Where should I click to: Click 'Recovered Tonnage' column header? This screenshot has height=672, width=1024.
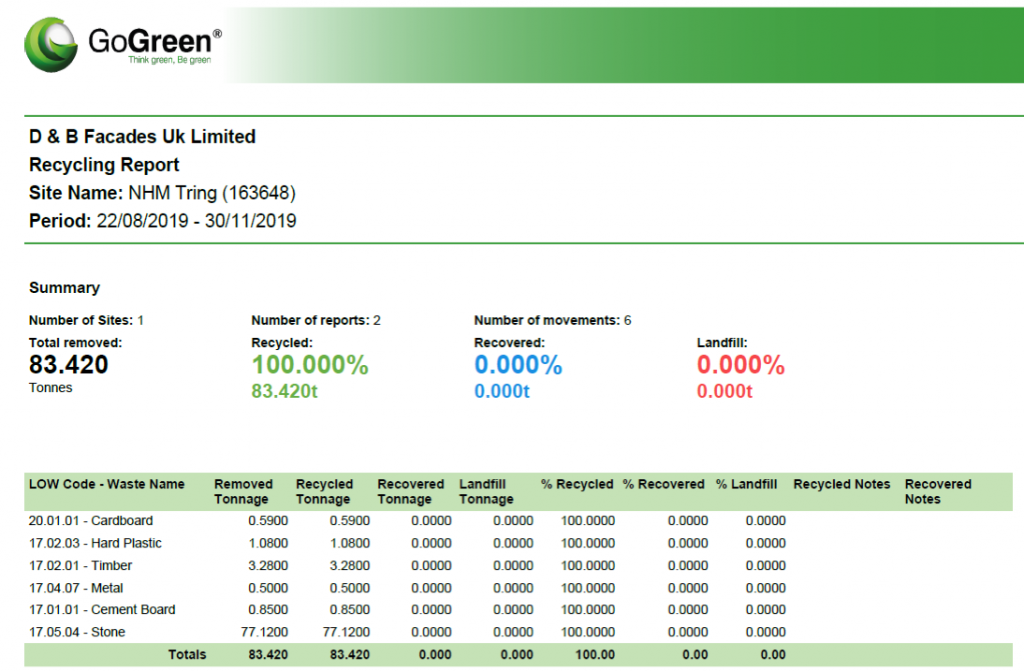(x=411, y=491)
